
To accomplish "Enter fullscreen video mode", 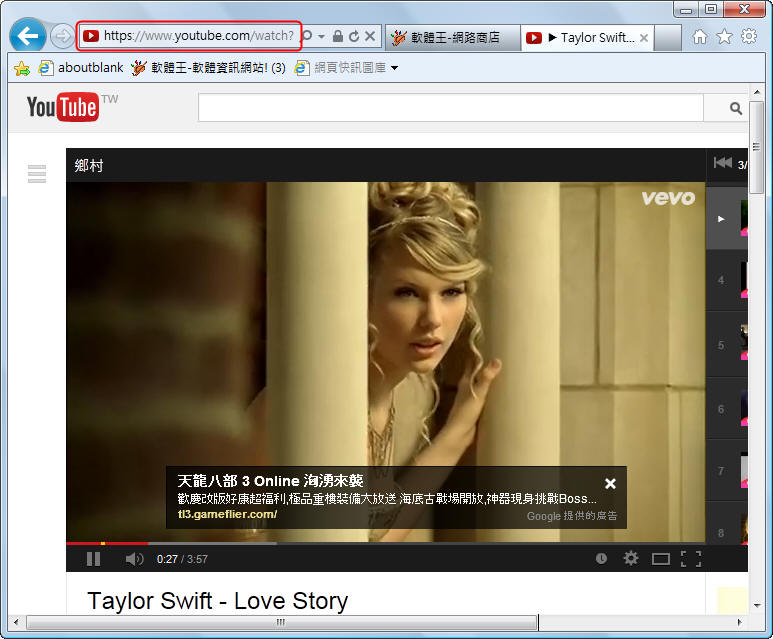I will (691, 559).
